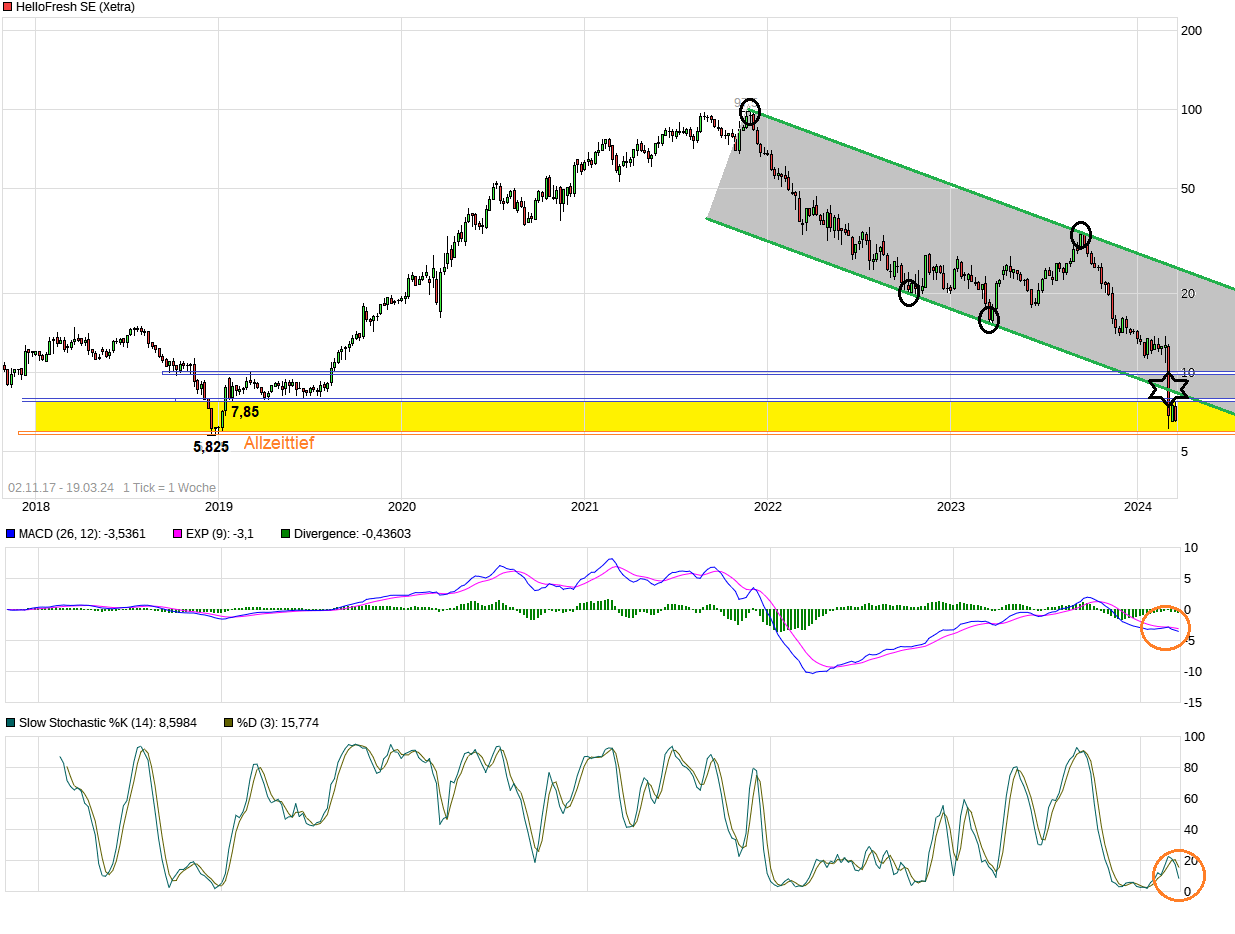Click the 2023 label on the time axis
This screenshot has width=1235, height=934.
950,507
